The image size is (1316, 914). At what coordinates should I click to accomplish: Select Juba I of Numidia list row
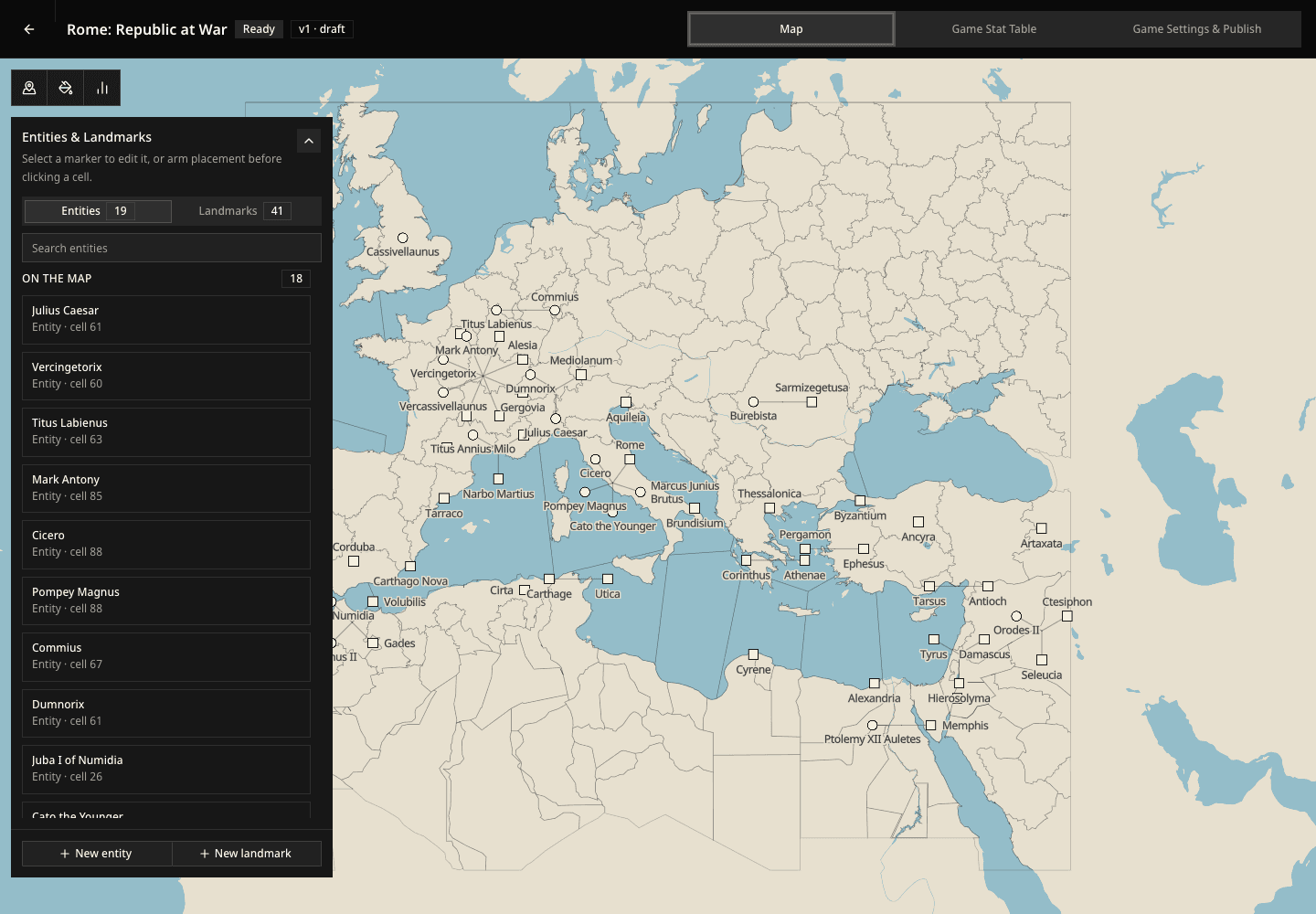coord(166,770)
